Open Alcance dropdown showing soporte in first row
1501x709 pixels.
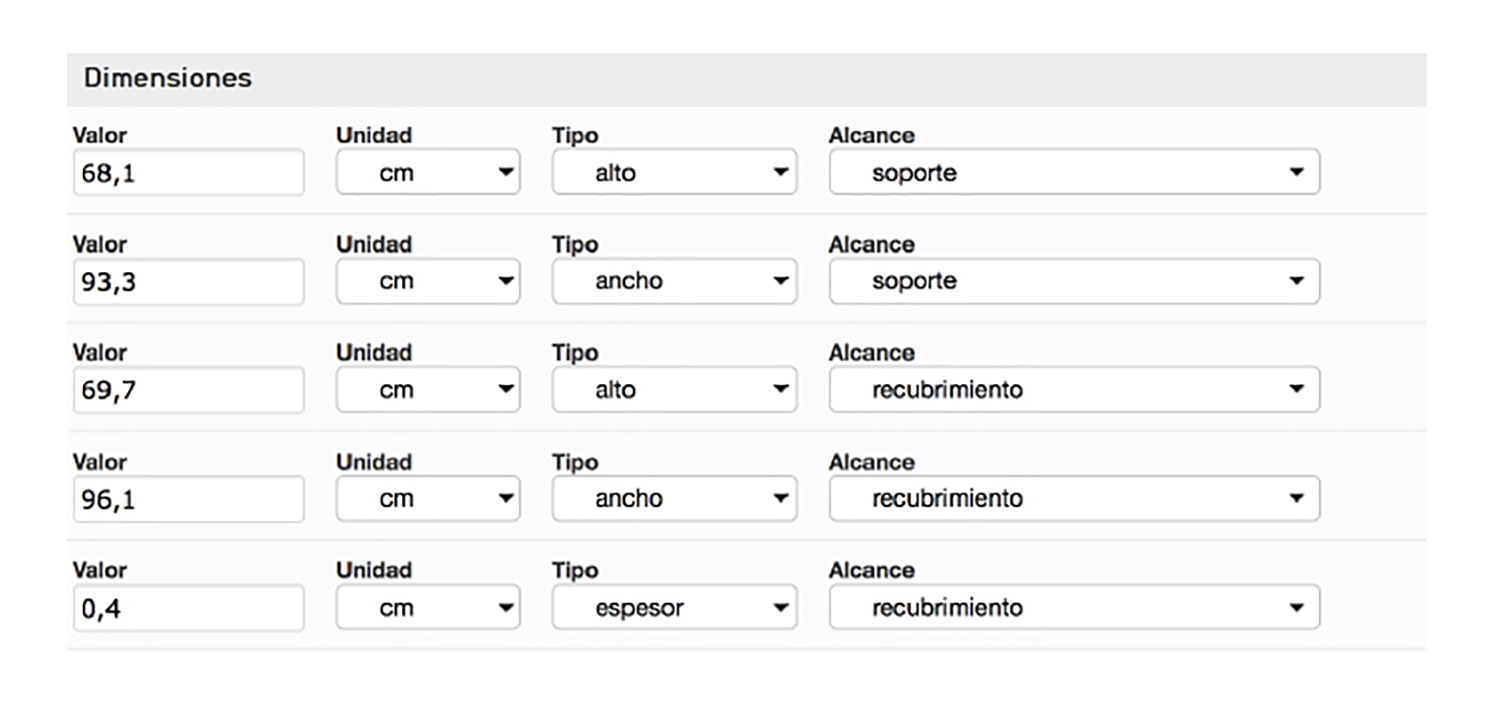click(1074, 173)
